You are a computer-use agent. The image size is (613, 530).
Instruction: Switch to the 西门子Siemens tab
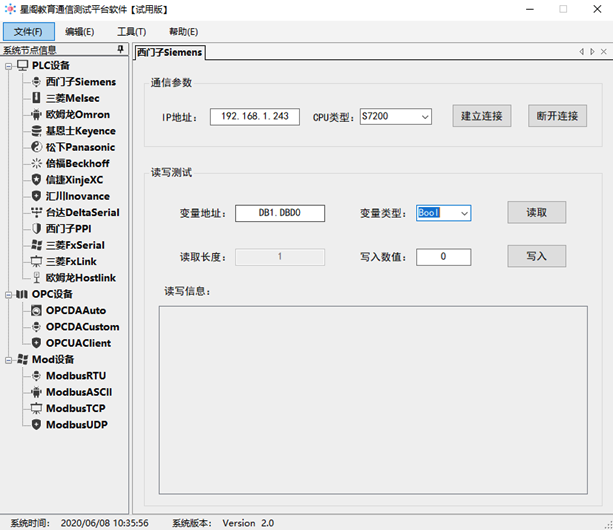click(169, 51)
